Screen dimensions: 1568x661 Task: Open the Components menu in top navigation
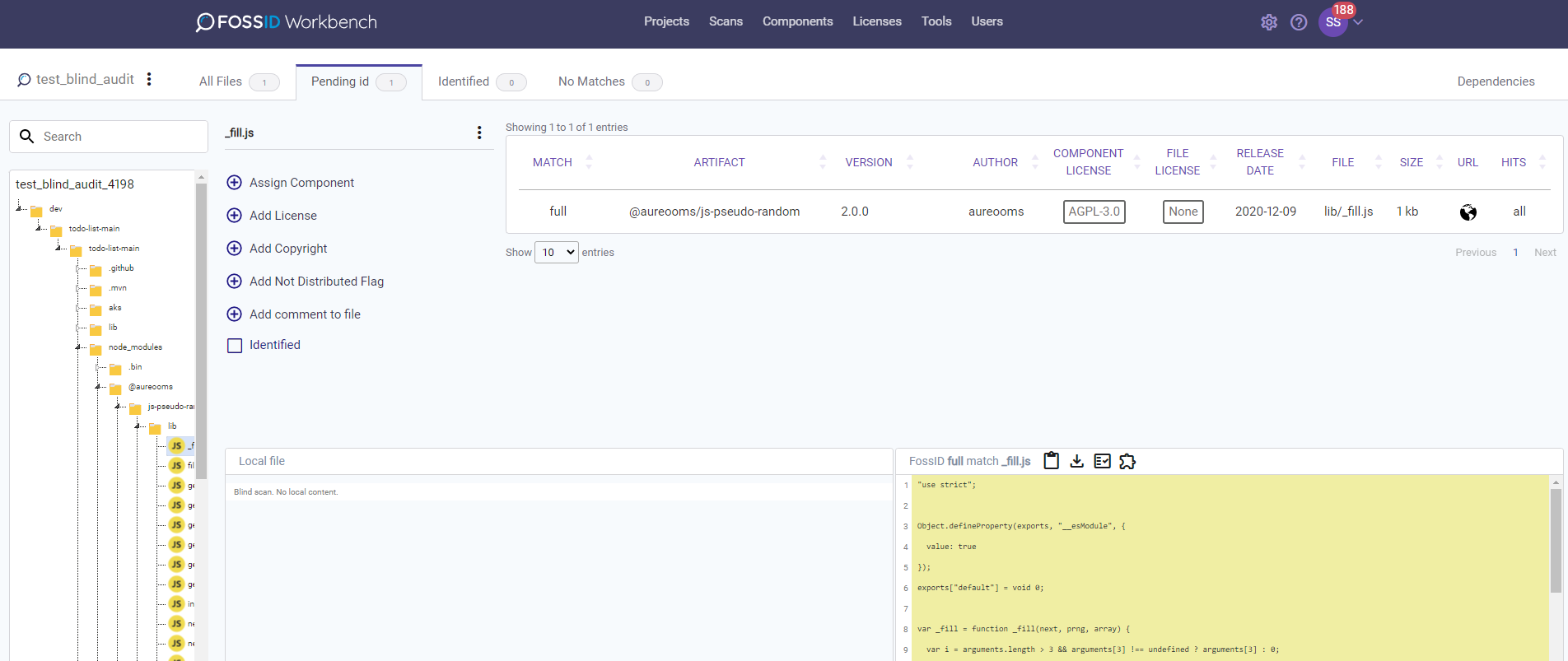point(797,21)
